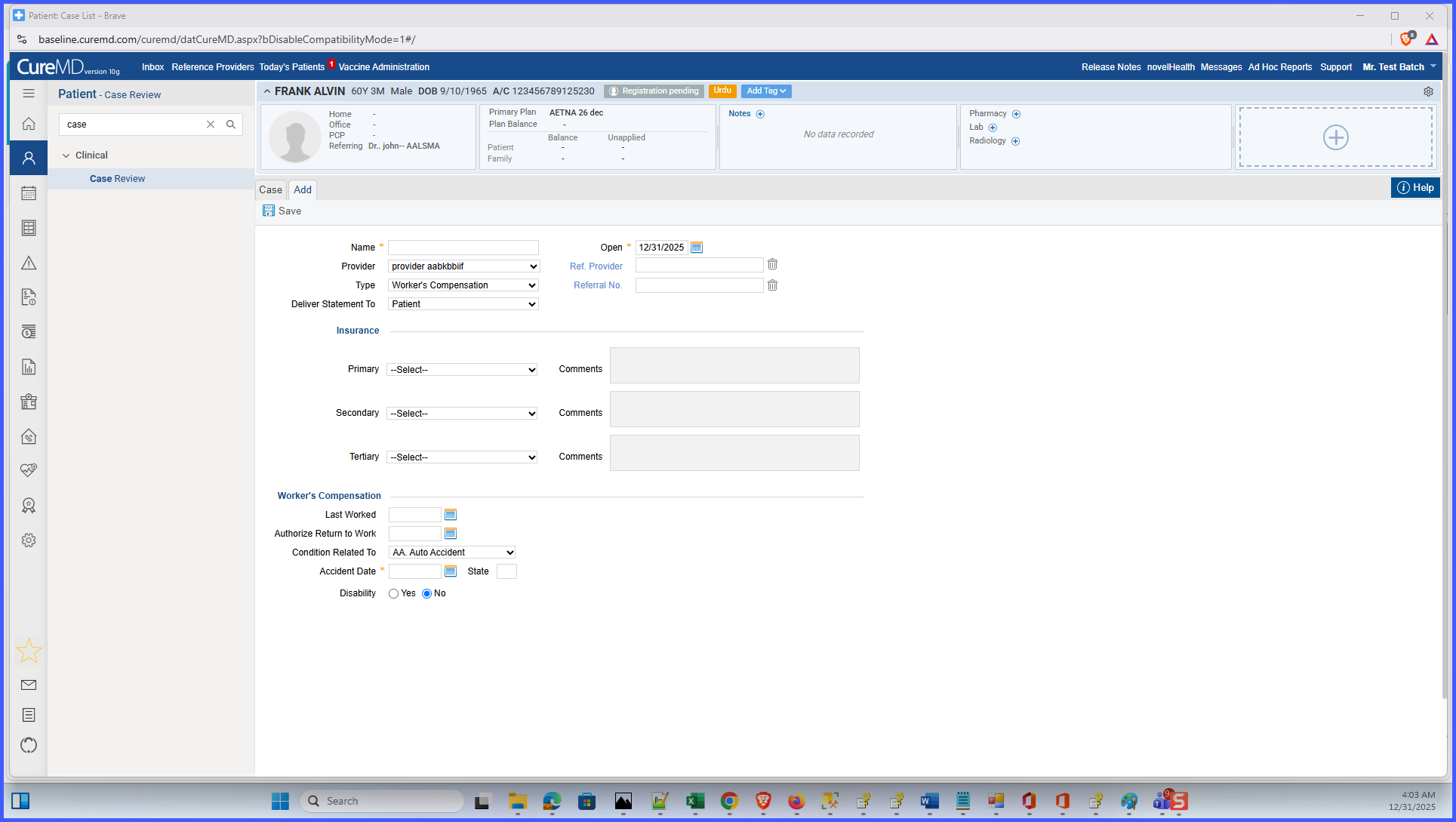Collapse the Clinical tree section

click(66, 155)
